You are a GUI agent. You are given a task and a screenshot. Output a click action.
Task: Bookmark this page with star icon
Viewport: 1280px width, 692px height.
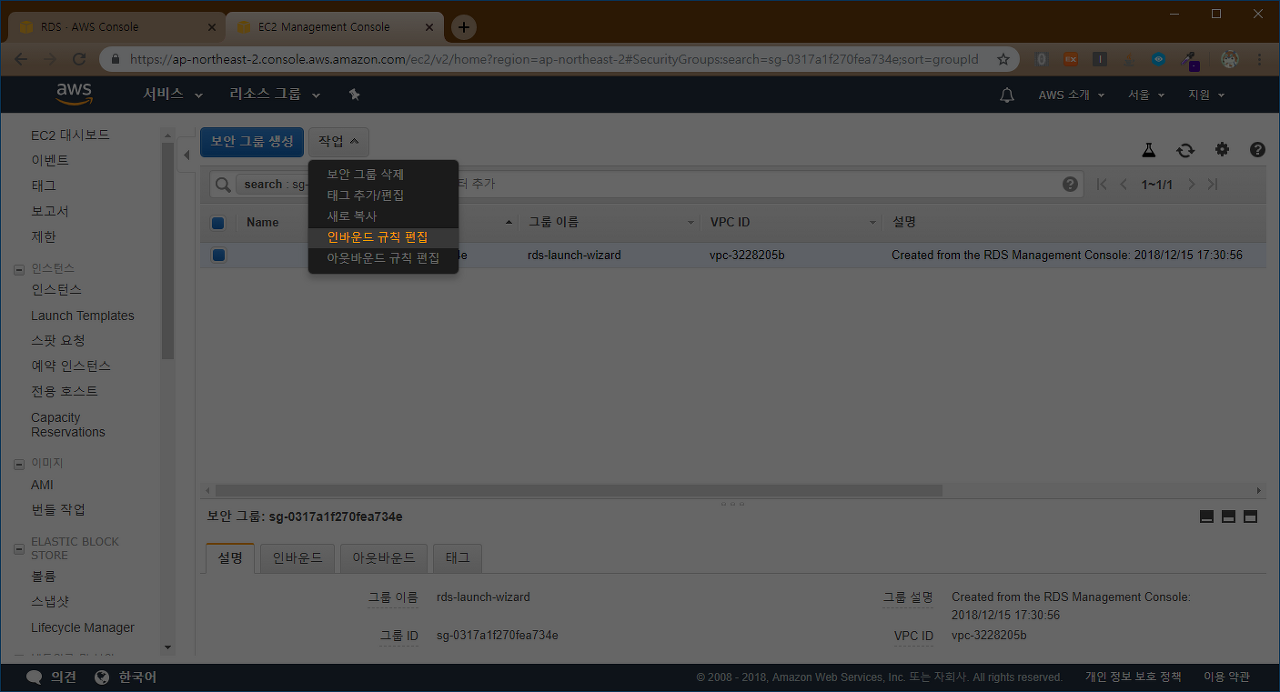1003,59
